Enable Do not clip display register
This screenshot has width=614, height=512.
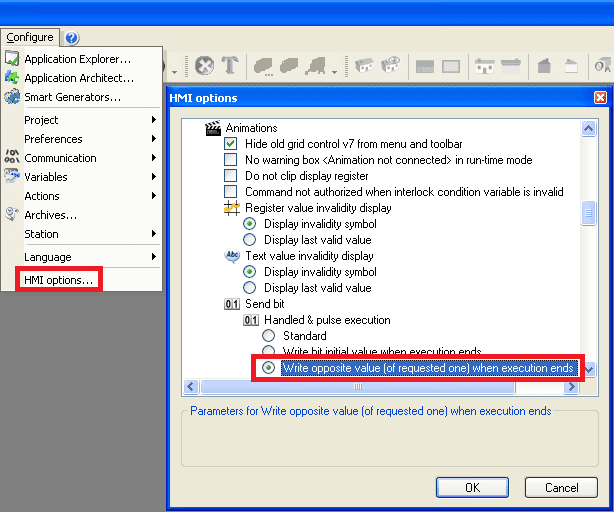(231, 176)
